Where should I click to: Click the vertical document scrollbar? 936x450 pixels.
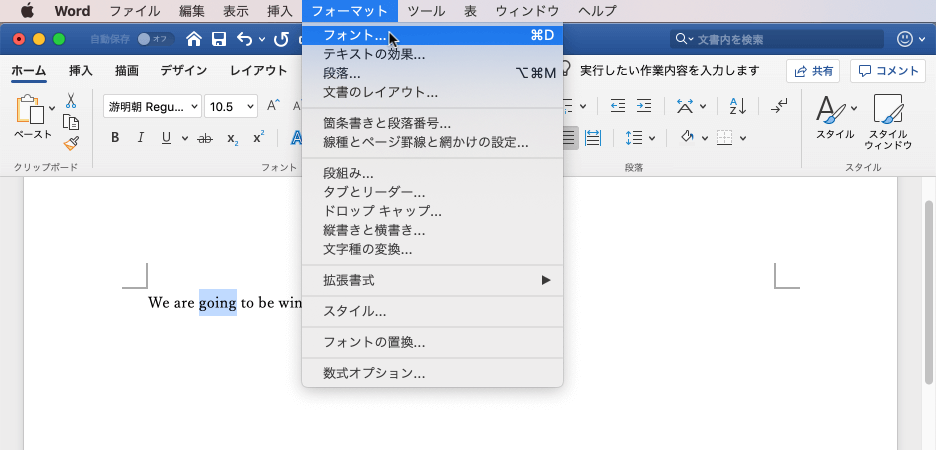928,292
